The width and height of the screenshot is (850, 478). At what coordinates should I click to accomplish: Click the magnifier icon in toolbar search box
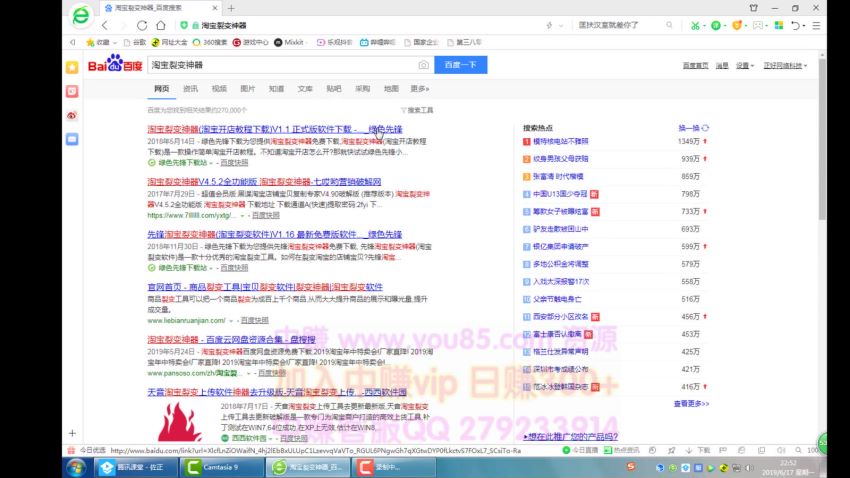669,25
